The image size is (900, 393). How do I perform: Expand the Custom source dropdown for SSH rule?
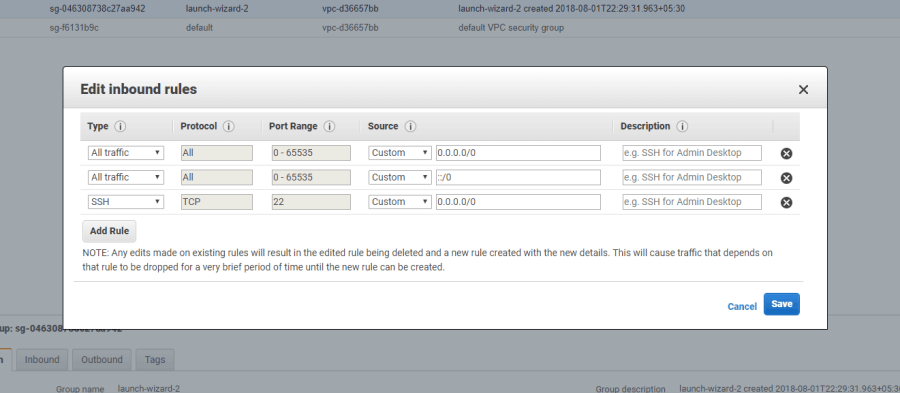399,202
